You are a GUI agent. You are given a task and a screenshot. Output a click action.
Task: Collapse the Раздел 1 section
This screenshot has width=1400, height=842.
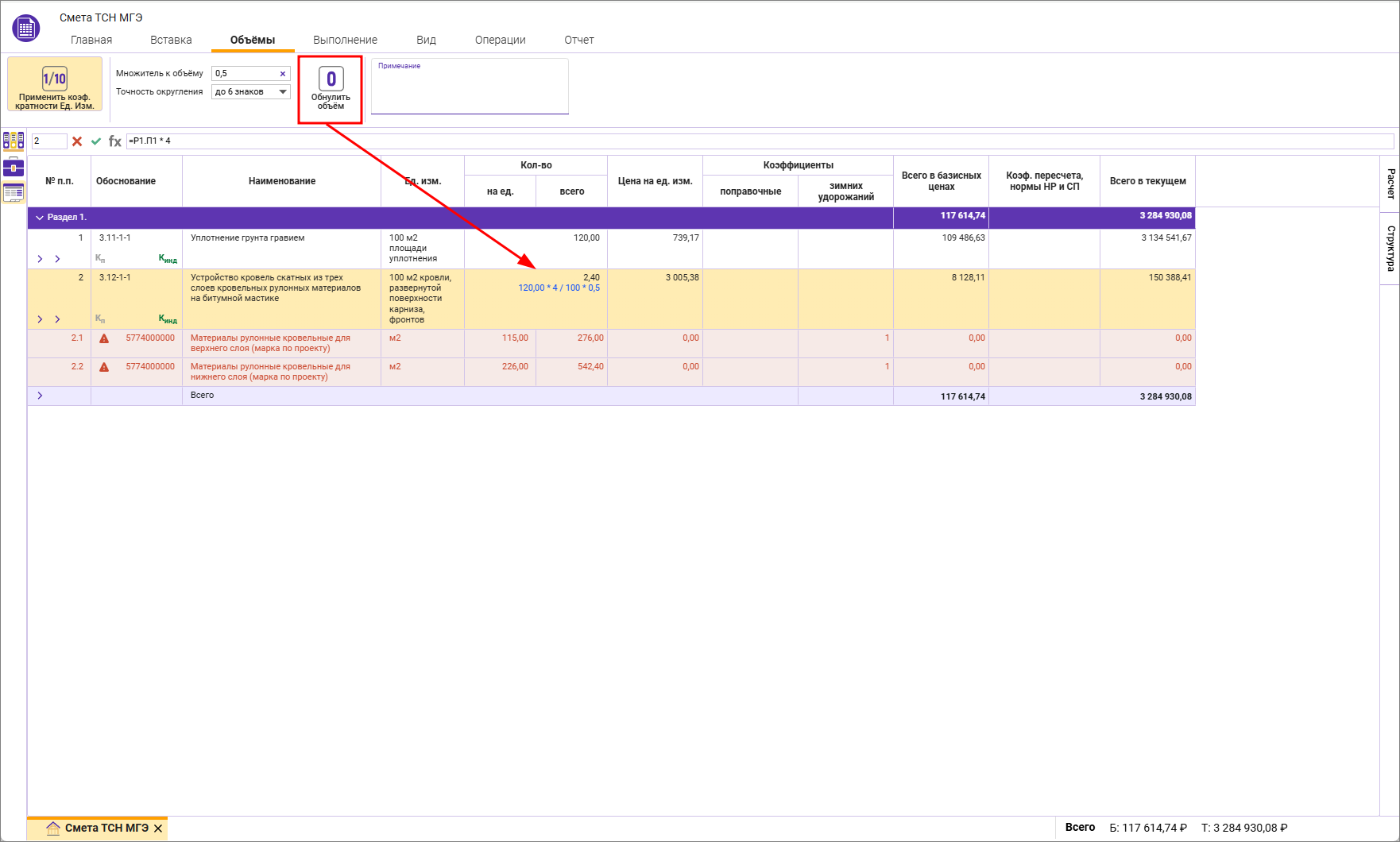pyautogui.click(x=40, y=218)
